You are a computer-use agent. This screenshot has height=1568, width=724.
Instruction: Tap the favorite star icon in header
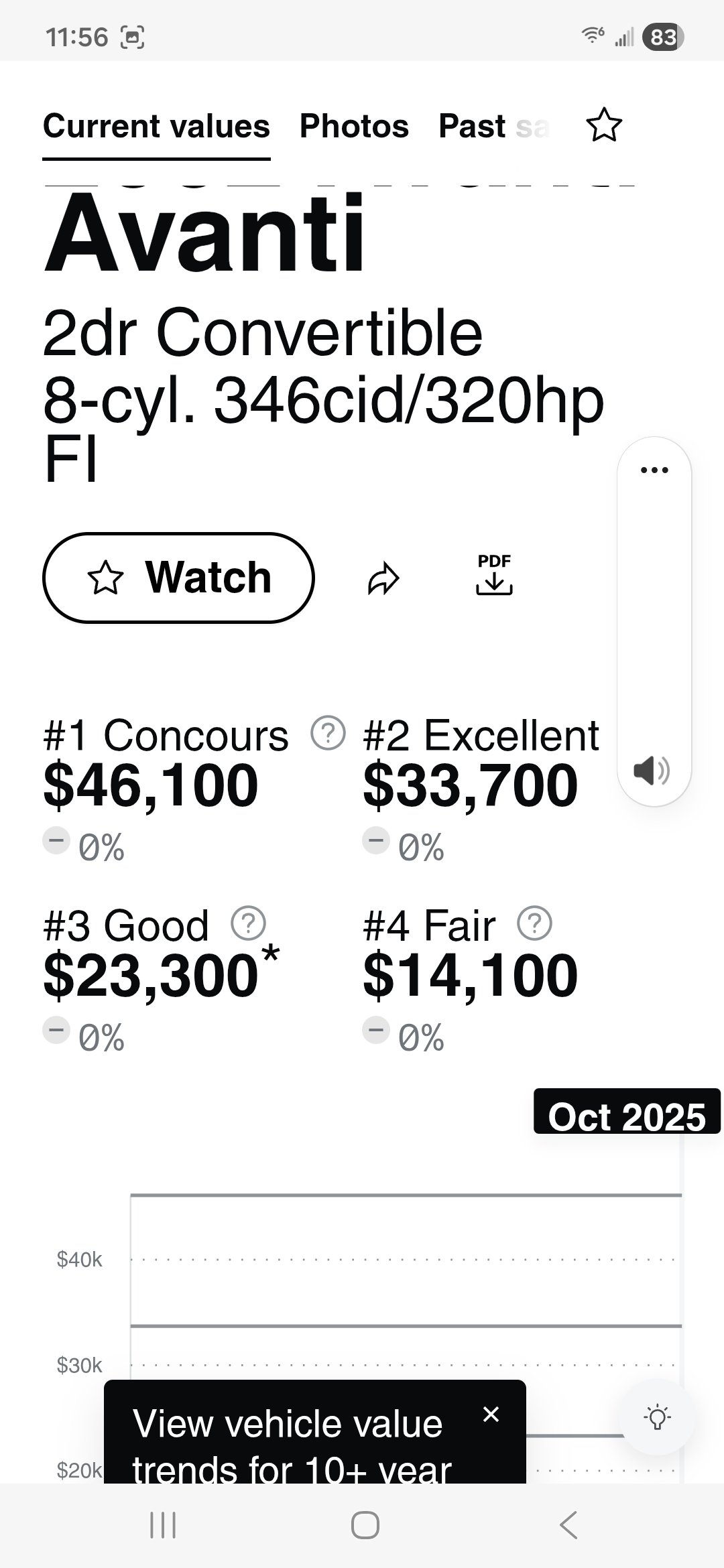[x=604, y=125]
